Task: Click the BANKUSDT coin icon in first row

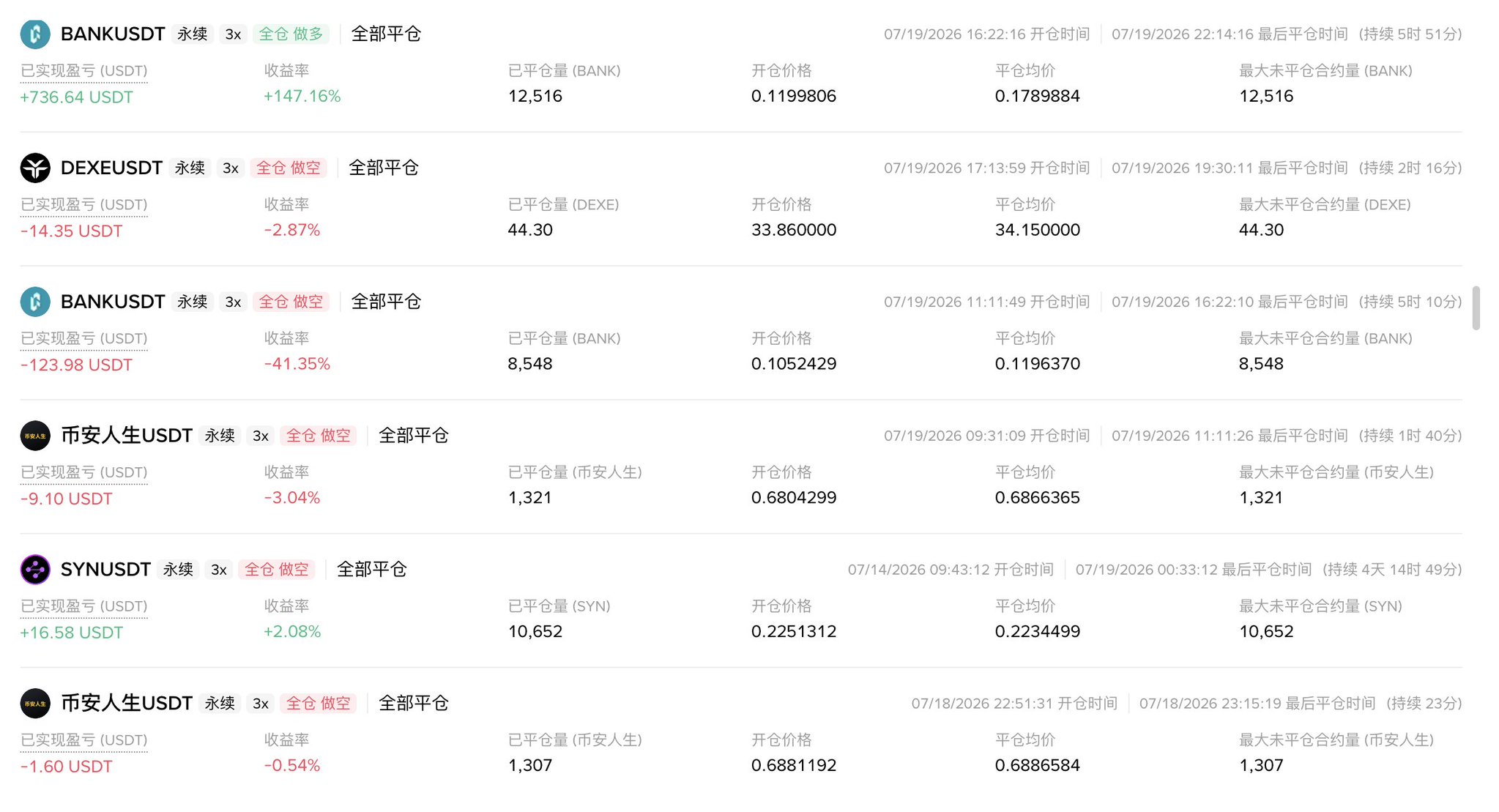Action: click(x=35, y=34)
